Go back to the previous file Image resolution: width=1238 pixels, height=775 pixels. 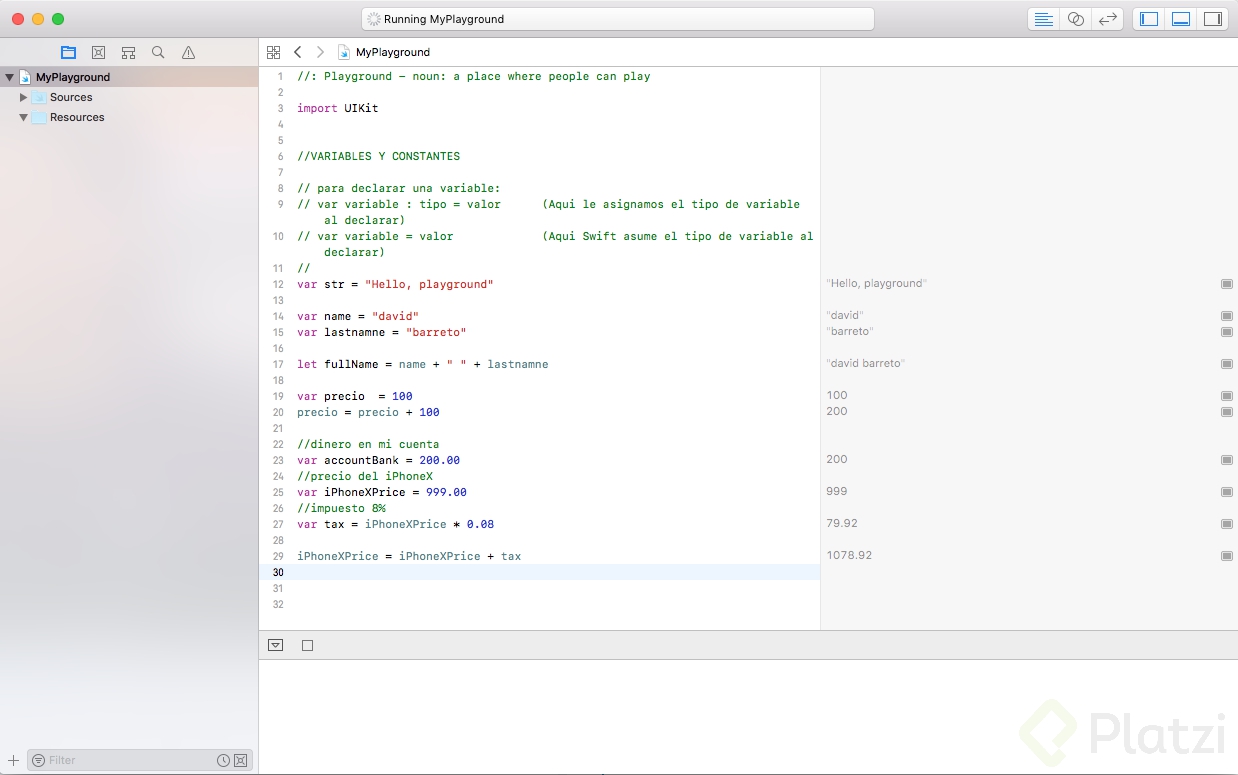[297, 52]
